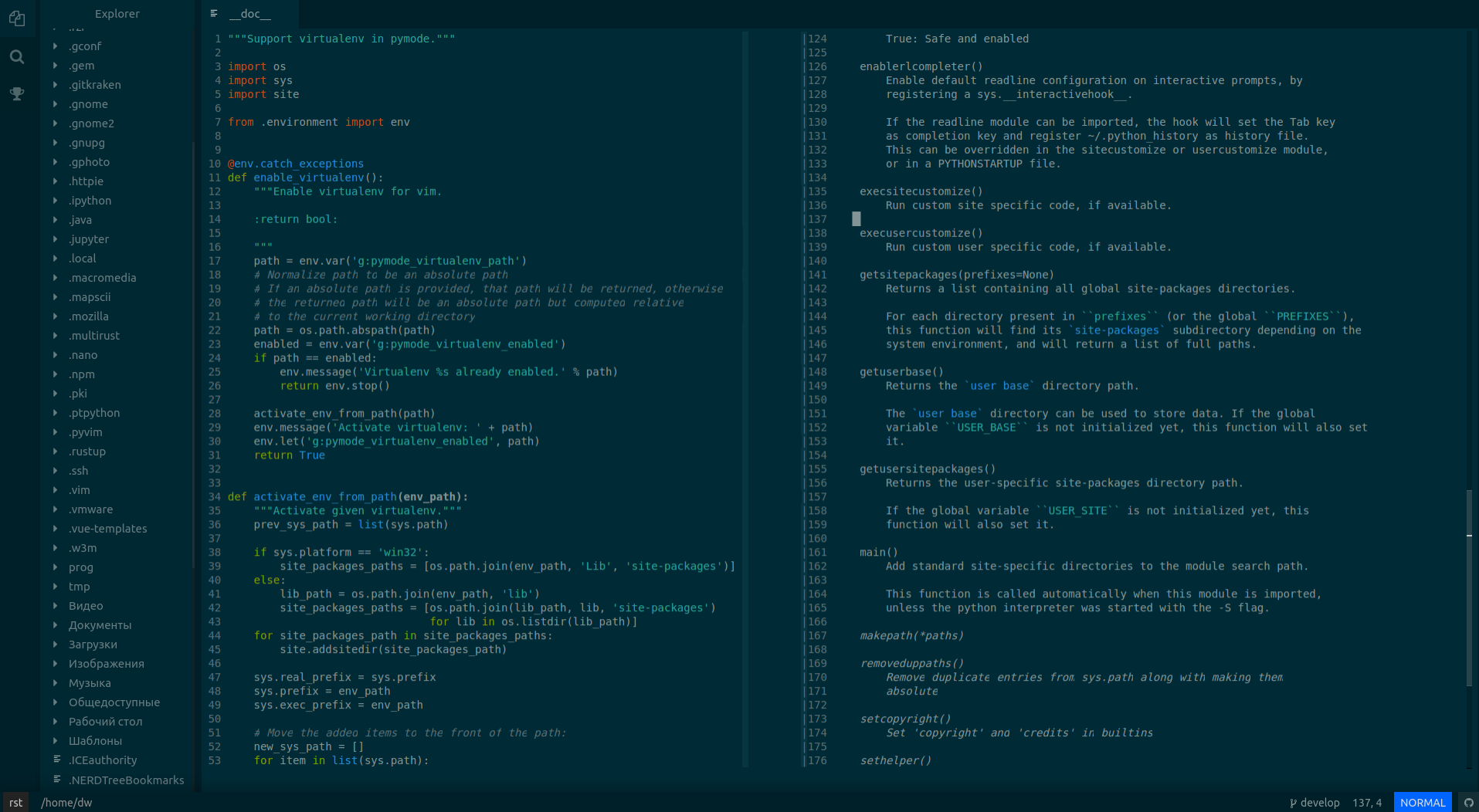Expand the .npm folder arrow
Screen dimensions: 1479x812
(x=55, y=374)
